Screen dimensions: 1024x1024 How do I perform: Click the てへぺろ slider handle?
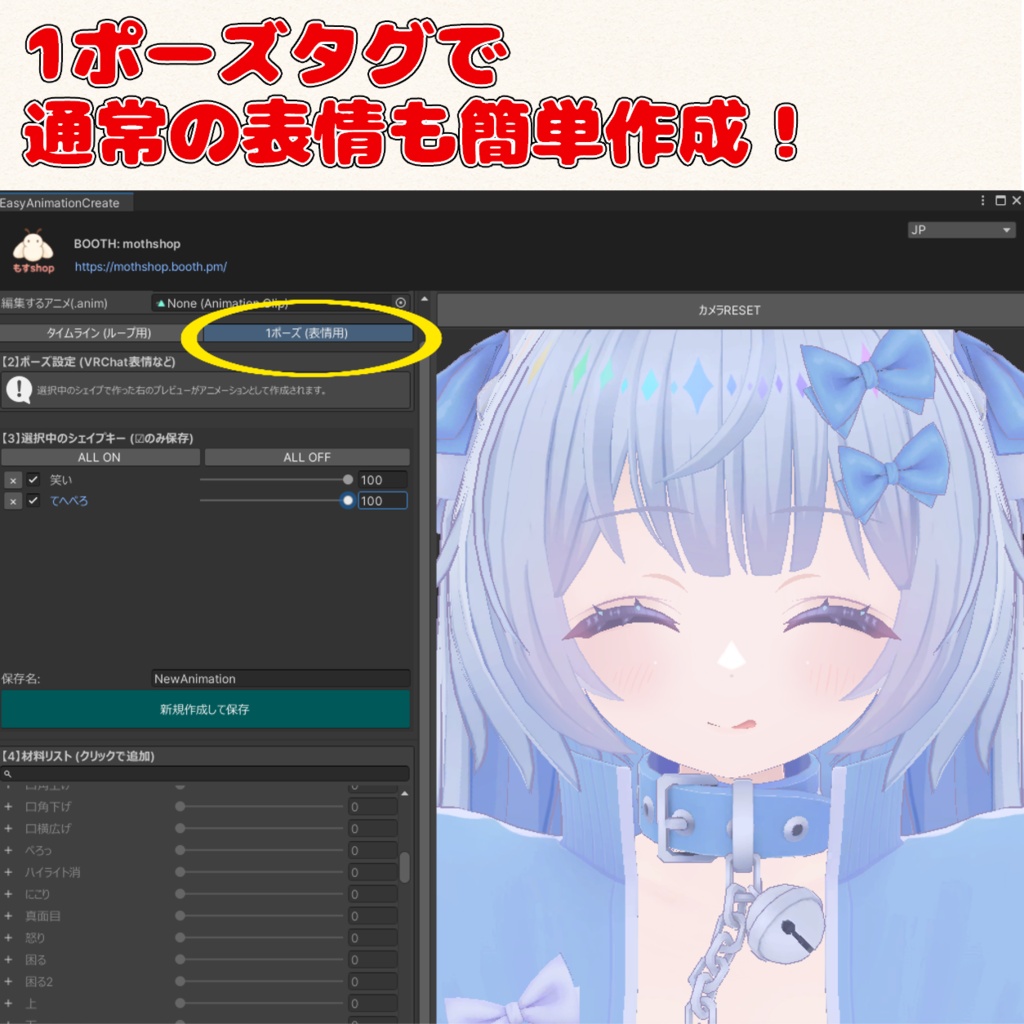coord(347,500)
